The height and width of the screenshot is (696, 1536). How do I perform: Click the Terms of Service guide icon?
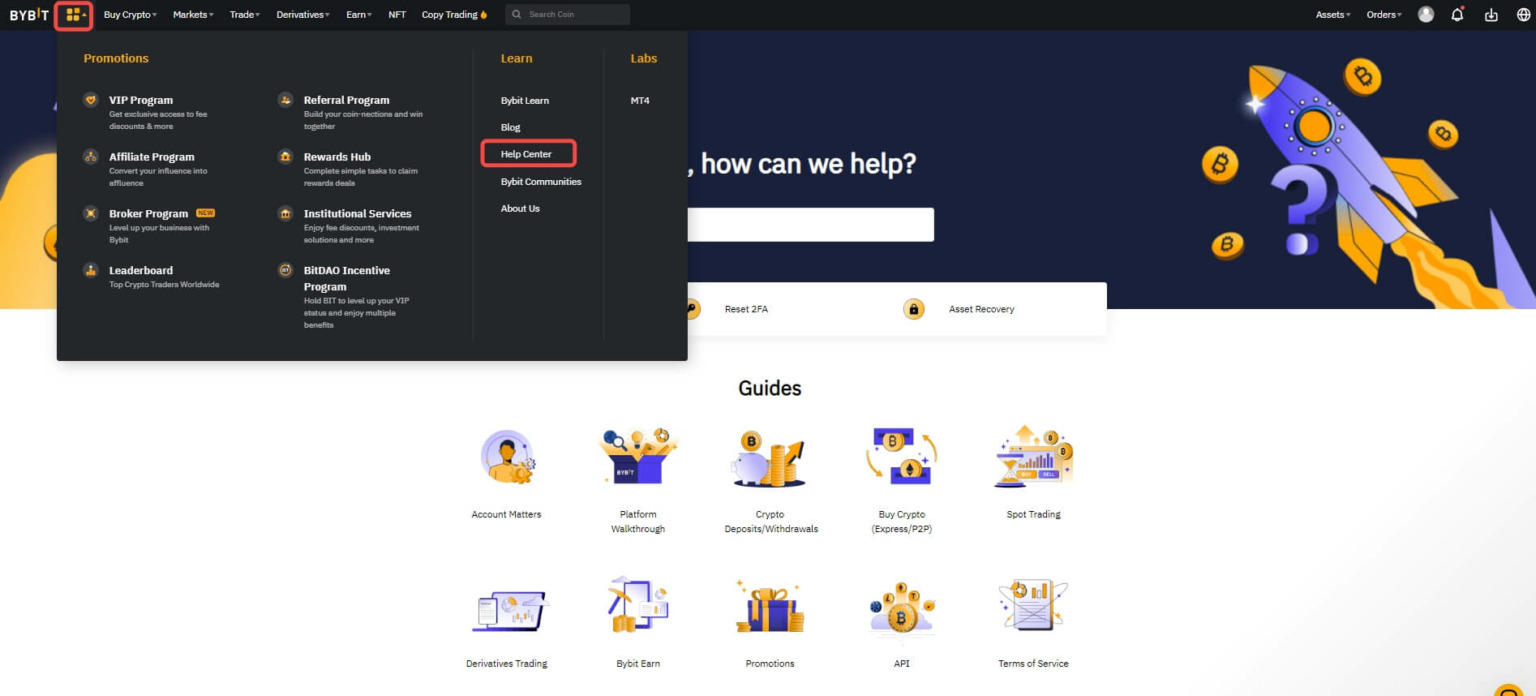[1033, 606]
